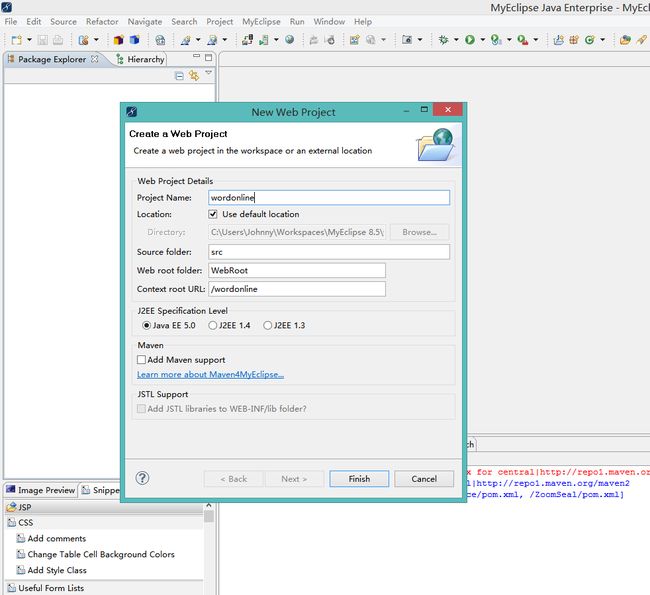Click the grayed Save toolbar icon
Image resolution: width=650 pixels, height=595 pixels.
pos(43,40)
